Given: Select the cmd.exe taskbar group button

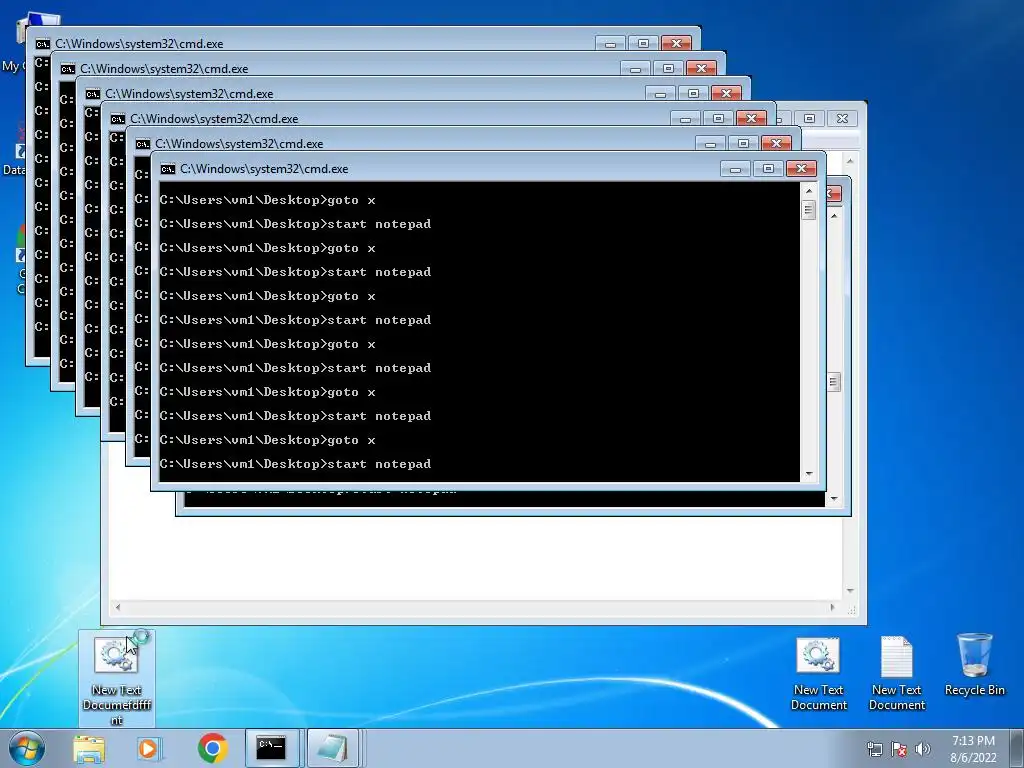Looking at the screenshot, I should (272, 748).
